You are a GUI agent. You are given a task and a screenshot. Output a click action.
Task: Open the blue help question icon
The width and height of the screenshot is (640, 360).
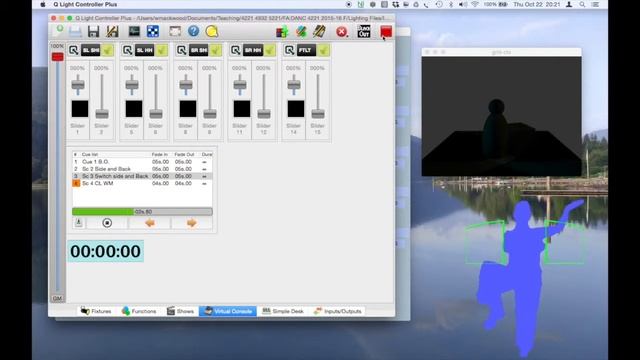pyautogui.click(x=193, y=31)
